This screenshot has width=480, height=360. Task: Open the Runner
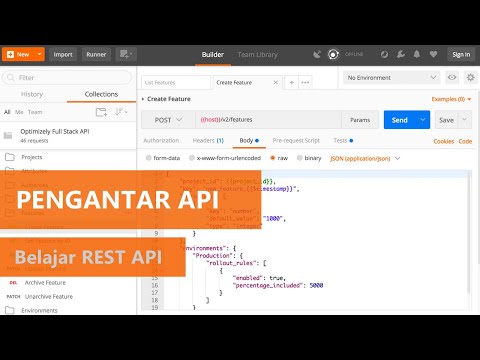[96, 54]
